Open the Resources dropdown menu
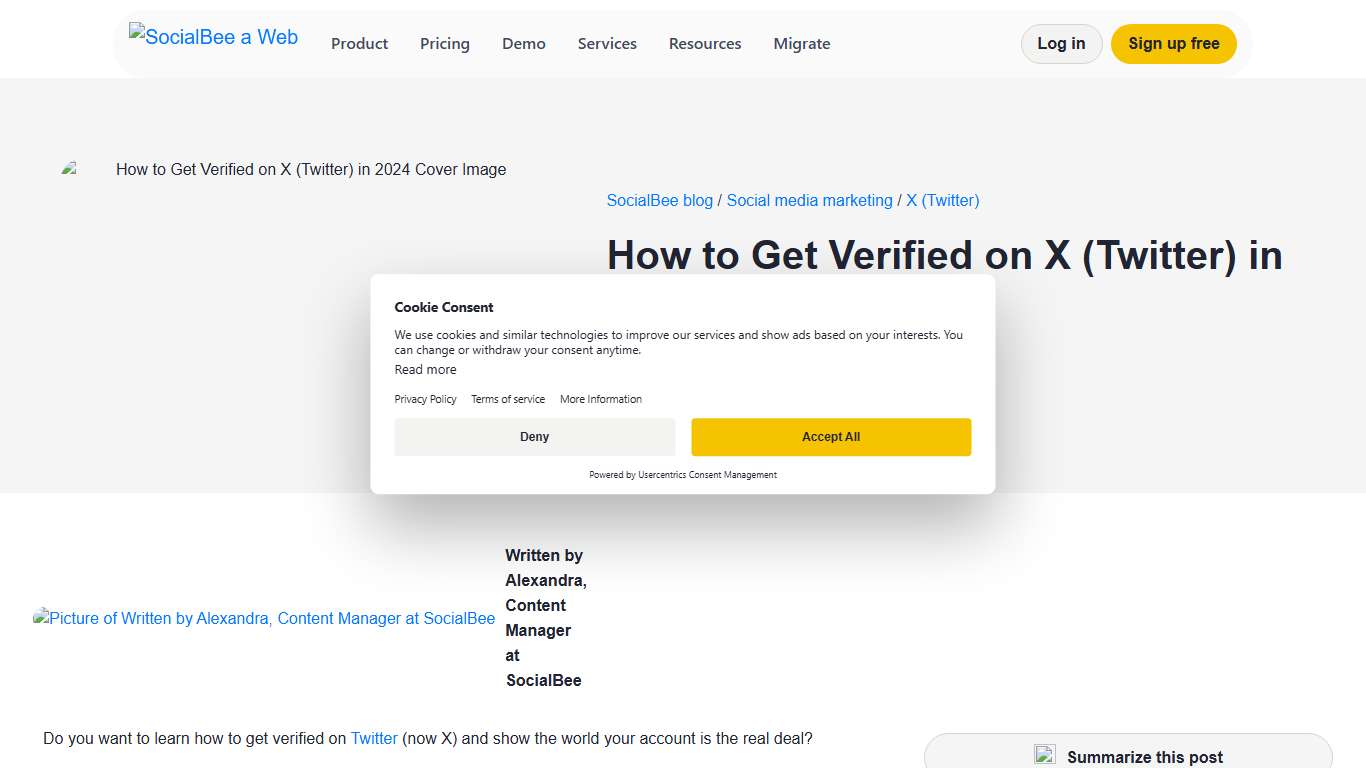Screen dimensions: 1366x768 pos(705,43)
